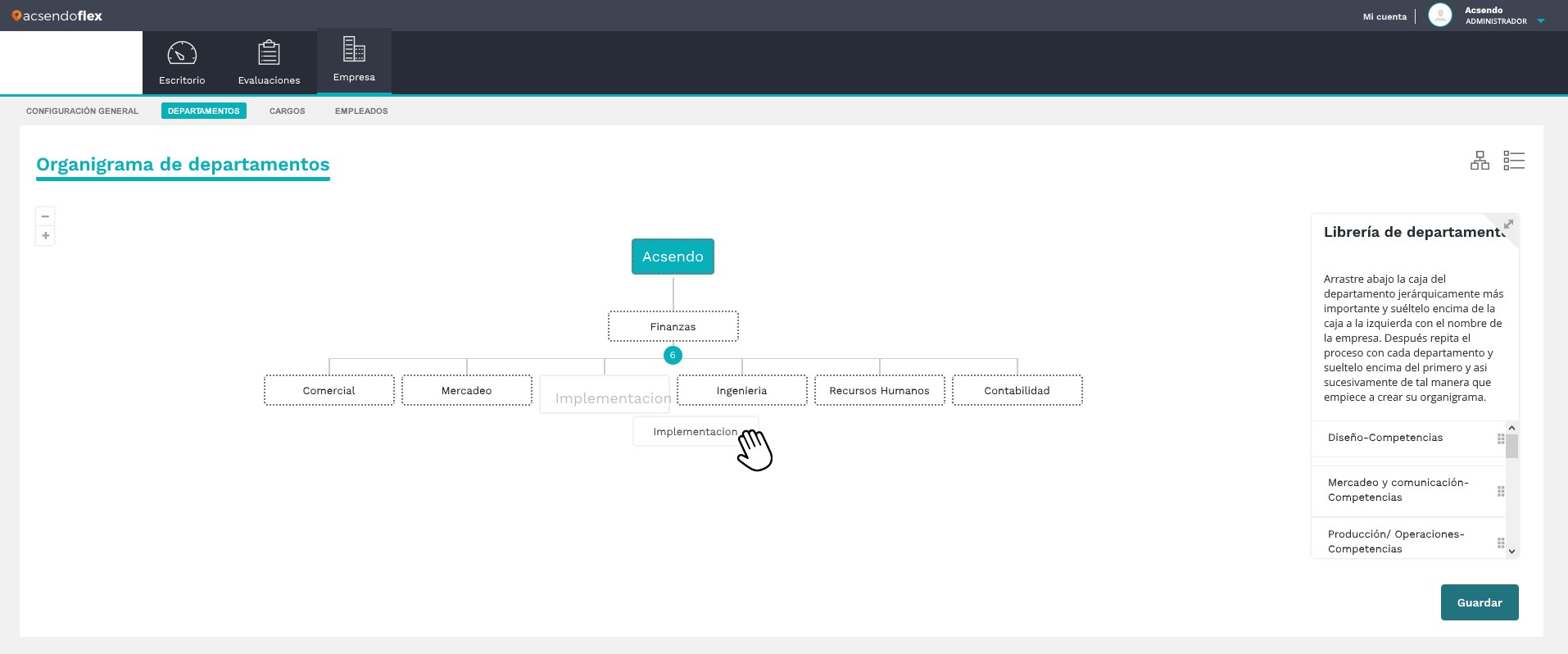This screenshot has height=654, width=1568.
Task: Select the Finanzas department node
Action: 673,326
